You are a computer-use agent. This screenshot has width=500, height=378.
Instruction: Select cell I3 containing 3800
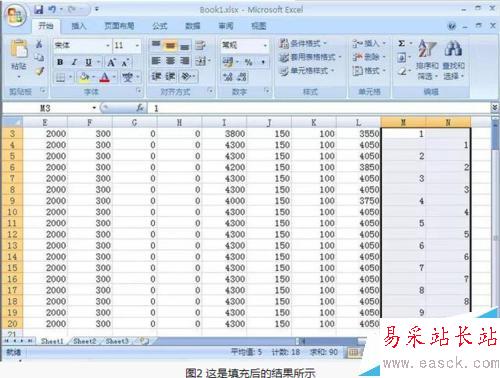pyautogui.click(x=224, y=134)
